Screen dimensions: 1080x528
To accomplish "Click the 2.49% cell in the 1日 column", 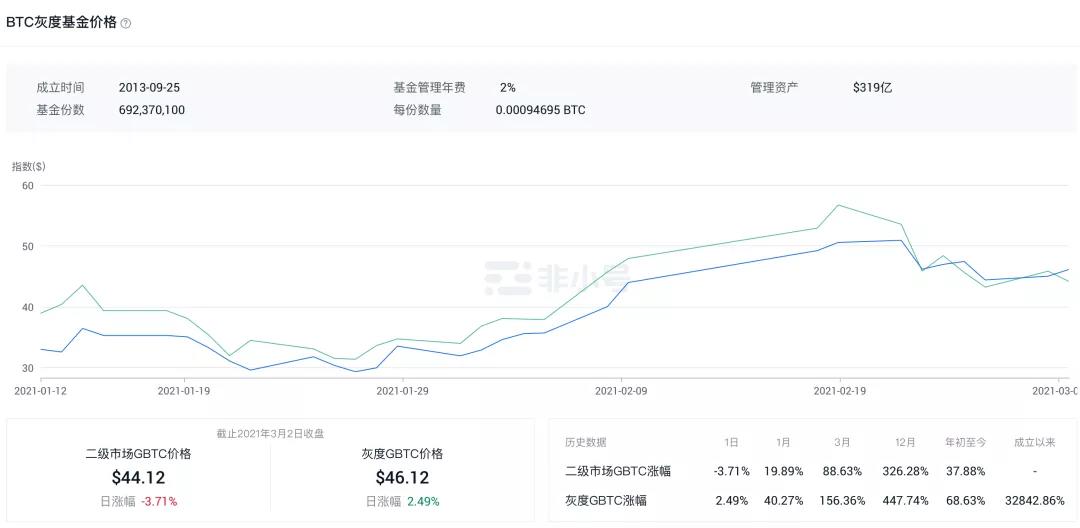I will (731, 500).
